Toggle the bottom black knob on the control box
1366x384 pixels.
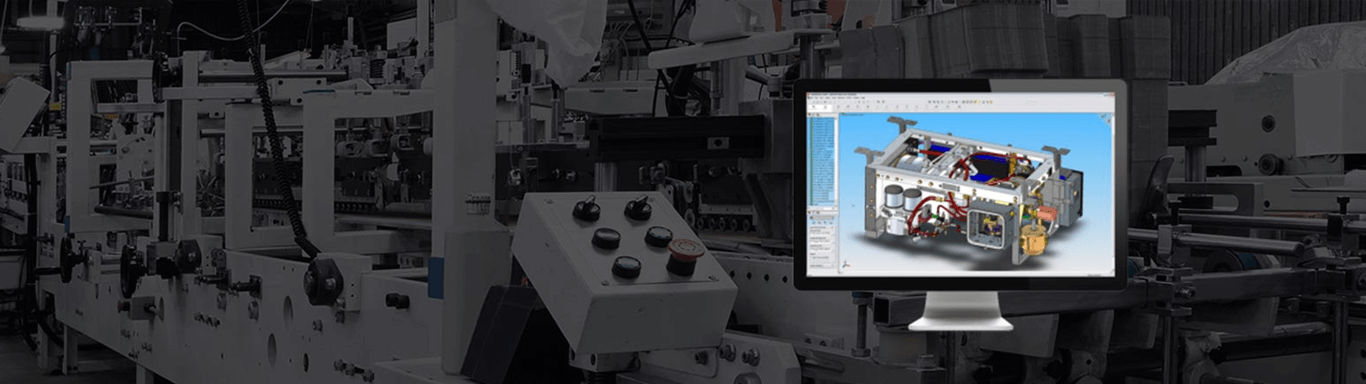pos(626,267)
